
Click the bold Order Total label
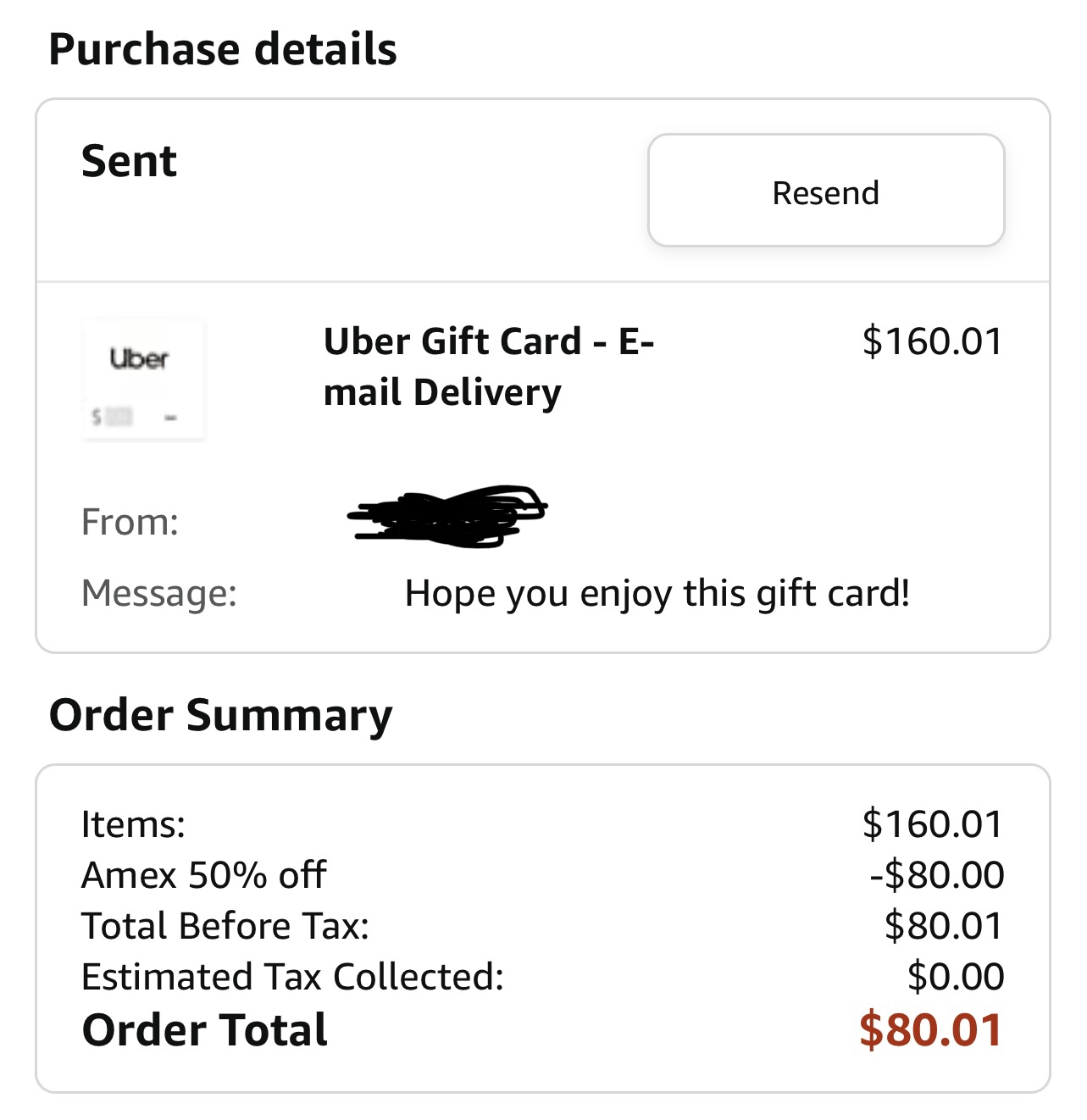204,1030
